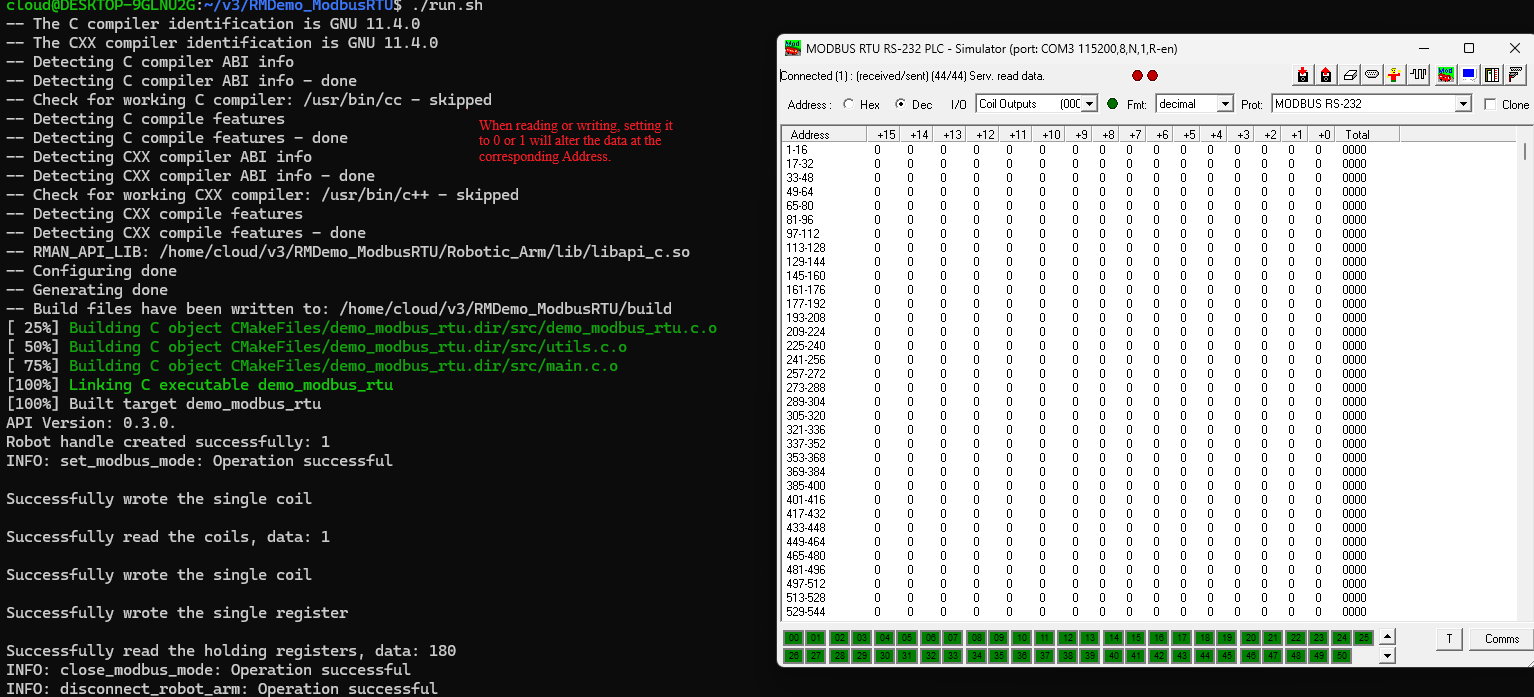
Task: Click the station list scroll down arrow
Action: (1387, 656)
